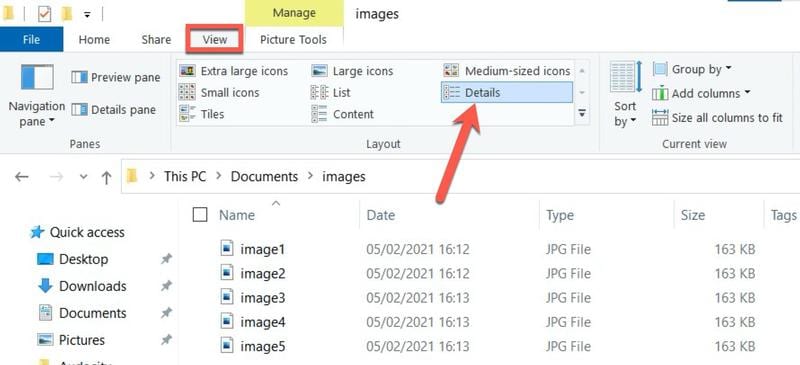Toggle the Details pane
The height and width of the screenshot is (365, 800).
click(113, 110)
